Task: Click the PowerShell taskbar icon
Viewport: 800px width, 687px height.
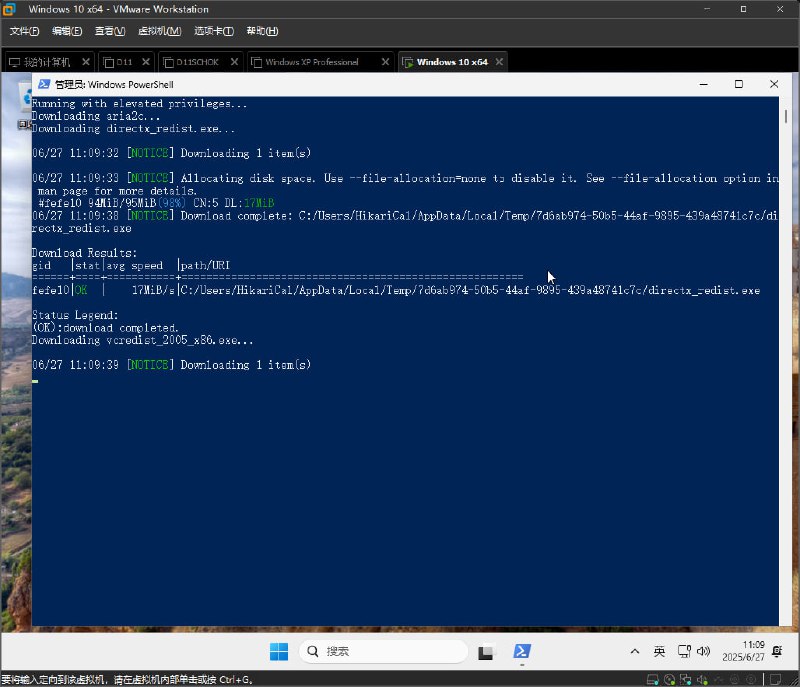Action: [x=521, y=651]
